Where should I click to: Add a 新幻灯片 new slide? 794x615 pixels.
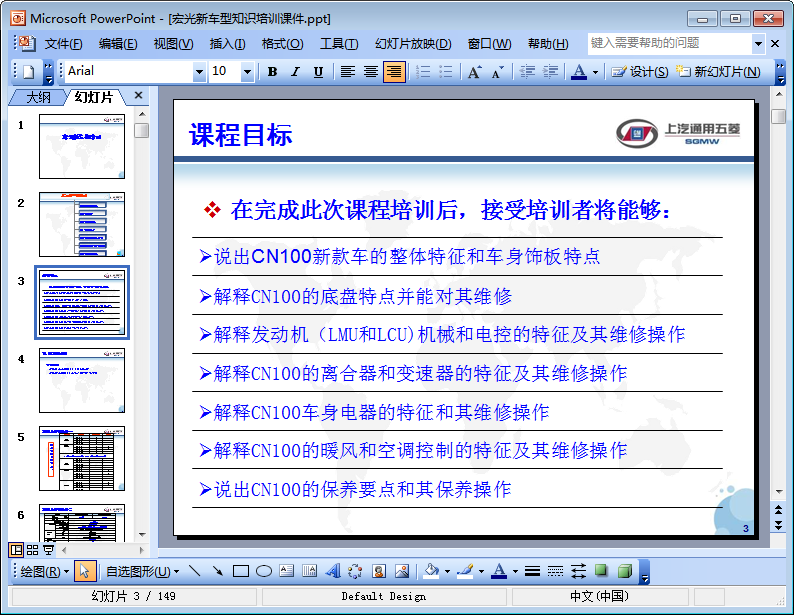click(x=719, y=72)
